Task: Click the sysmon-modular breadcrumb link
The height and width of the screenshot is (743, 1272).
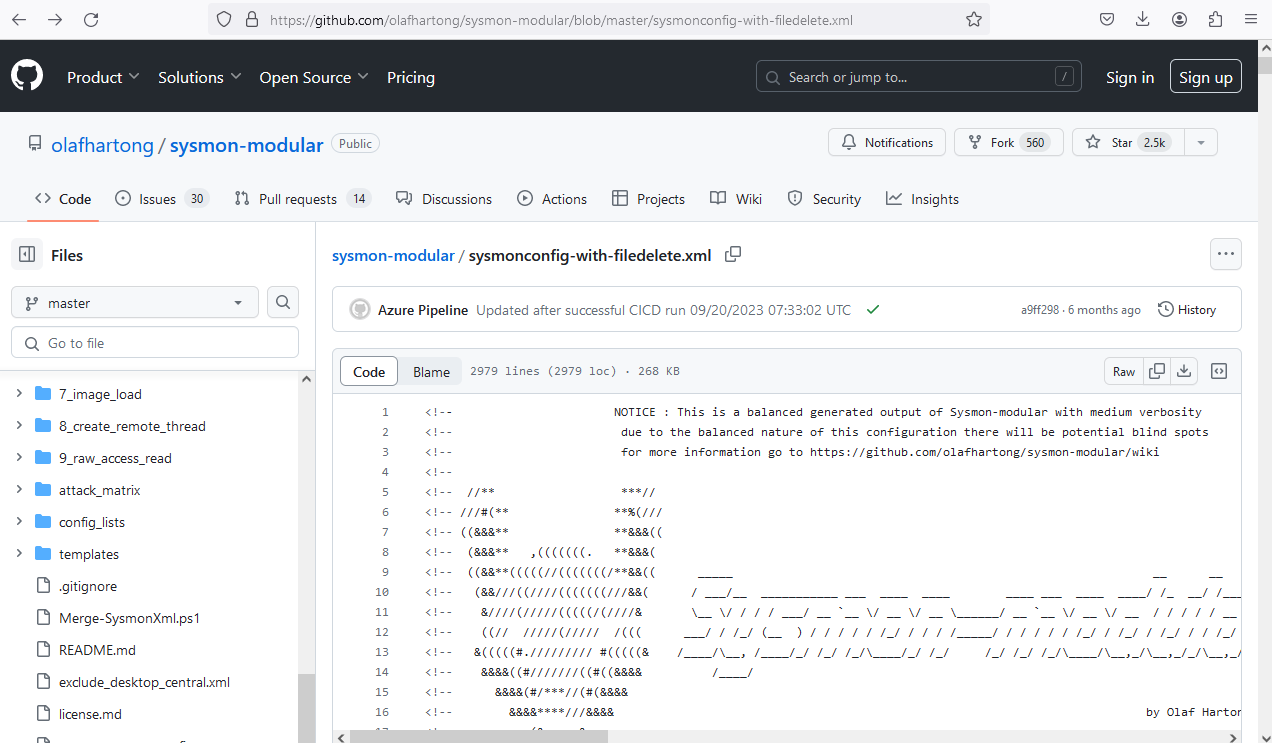Action: [x=393, y=255]
